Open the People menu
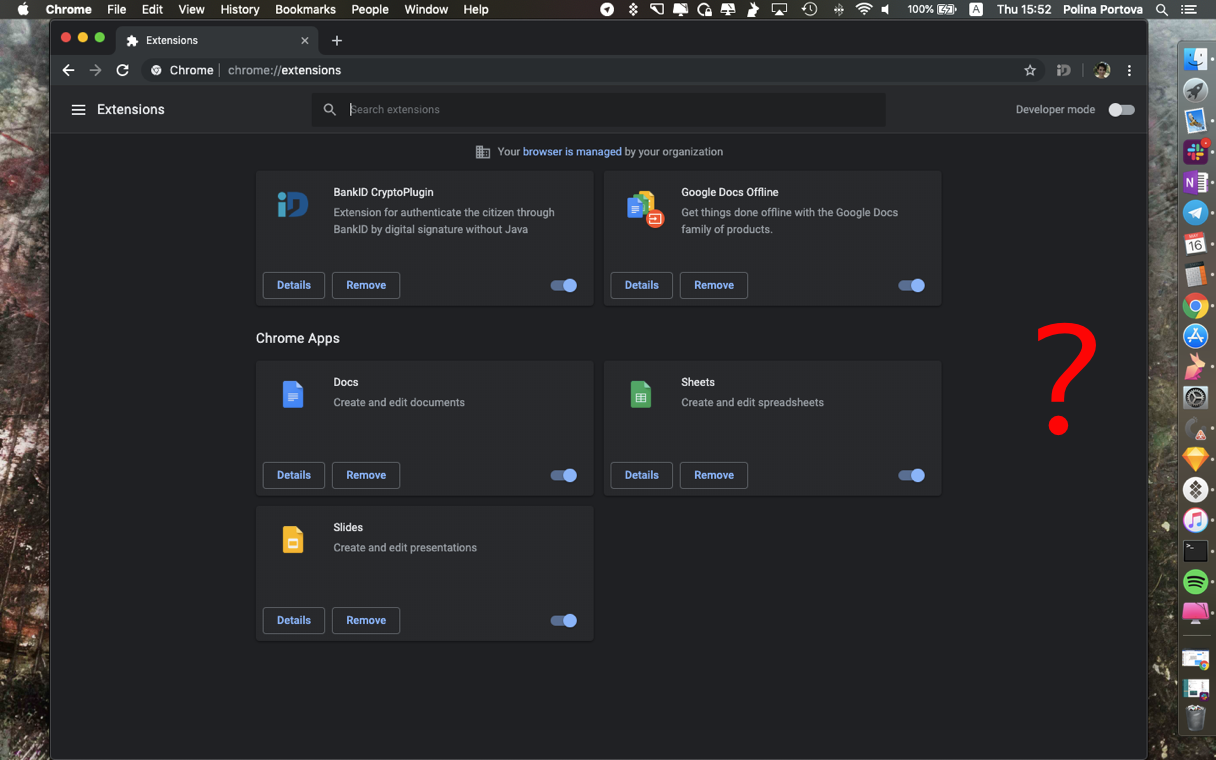 (x=369, y=10)
